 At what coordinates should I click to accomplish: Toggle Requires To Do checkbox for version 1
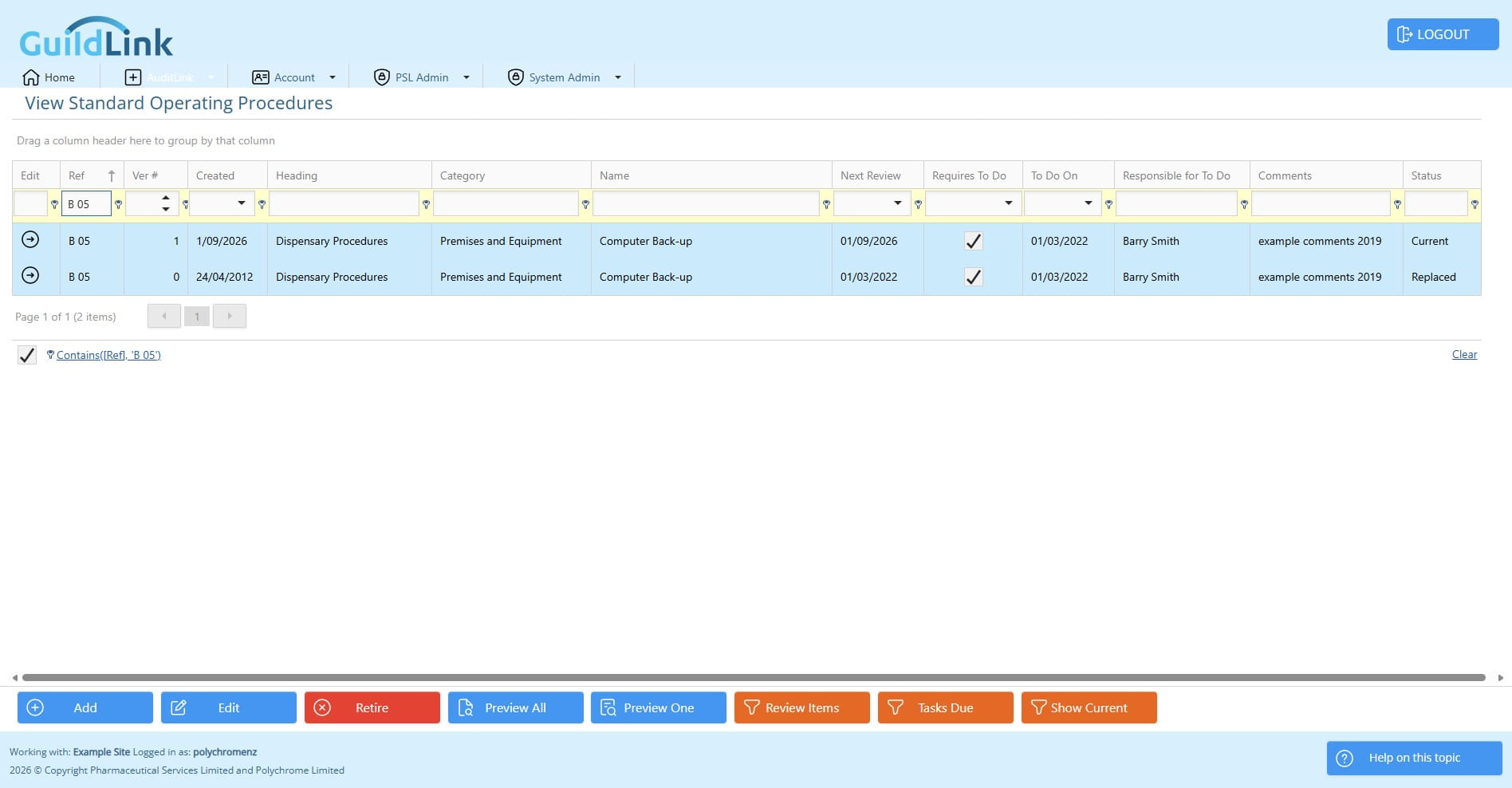click(973, 241)
